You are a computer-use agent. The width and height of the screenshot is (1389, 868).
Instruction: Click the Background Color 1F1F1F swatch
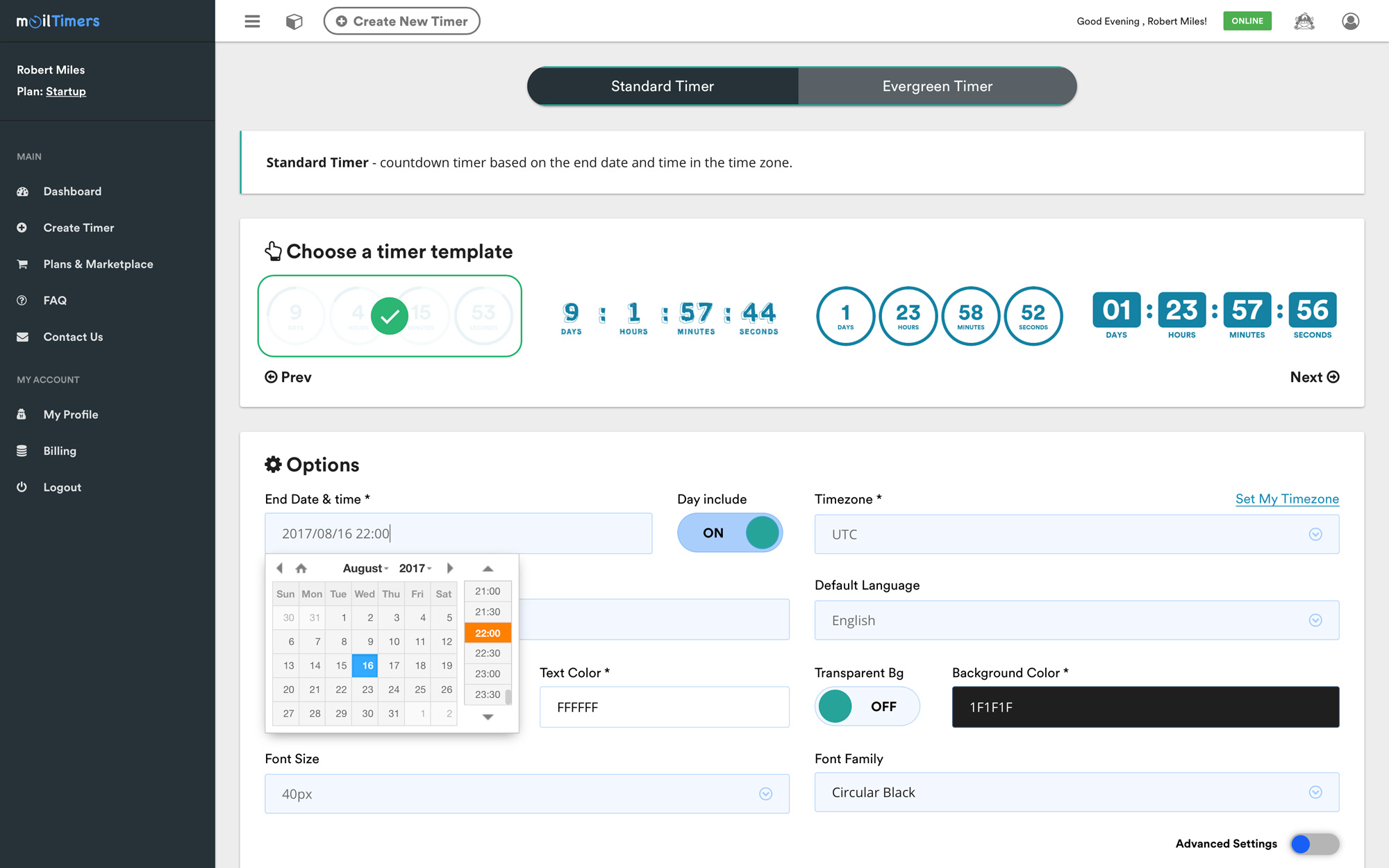[x=1145, y=707]
